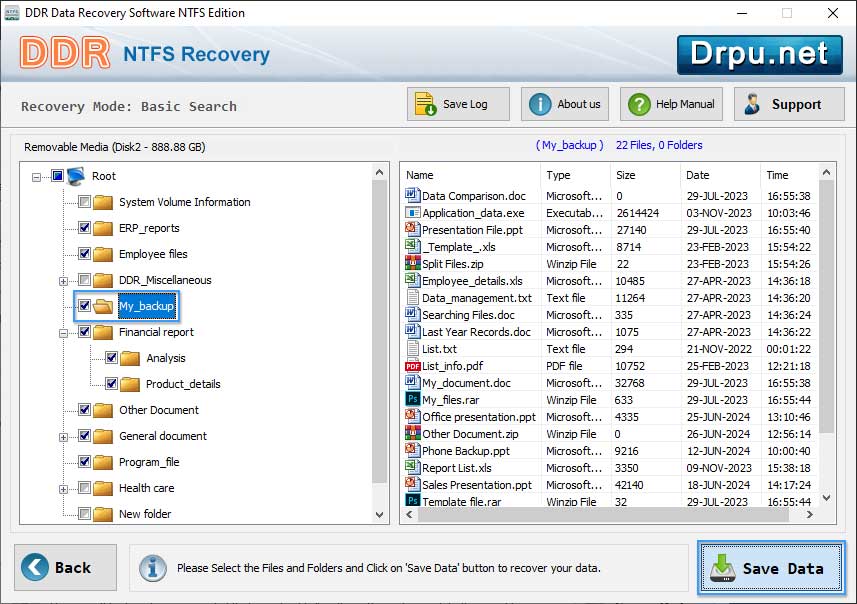
Task: Click the About us info icon
Action: tap(540, 104)
